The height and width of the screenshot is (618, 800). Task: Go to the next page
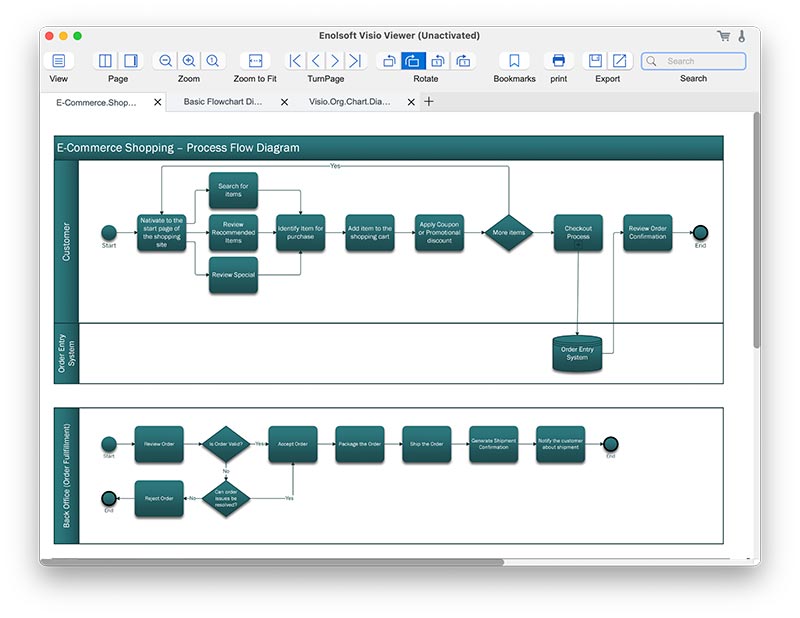click(x=336, y=61)
